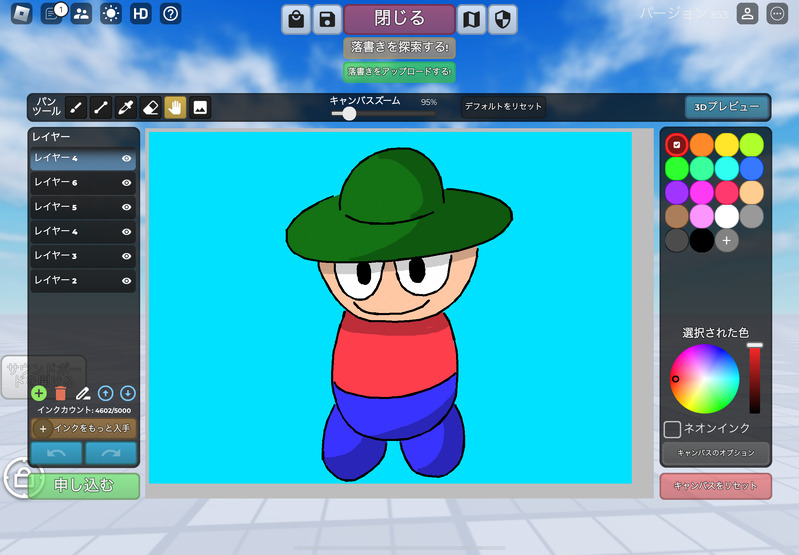Open the friends list icon
The height and width of the screenshot is (555, 799).
81,14
